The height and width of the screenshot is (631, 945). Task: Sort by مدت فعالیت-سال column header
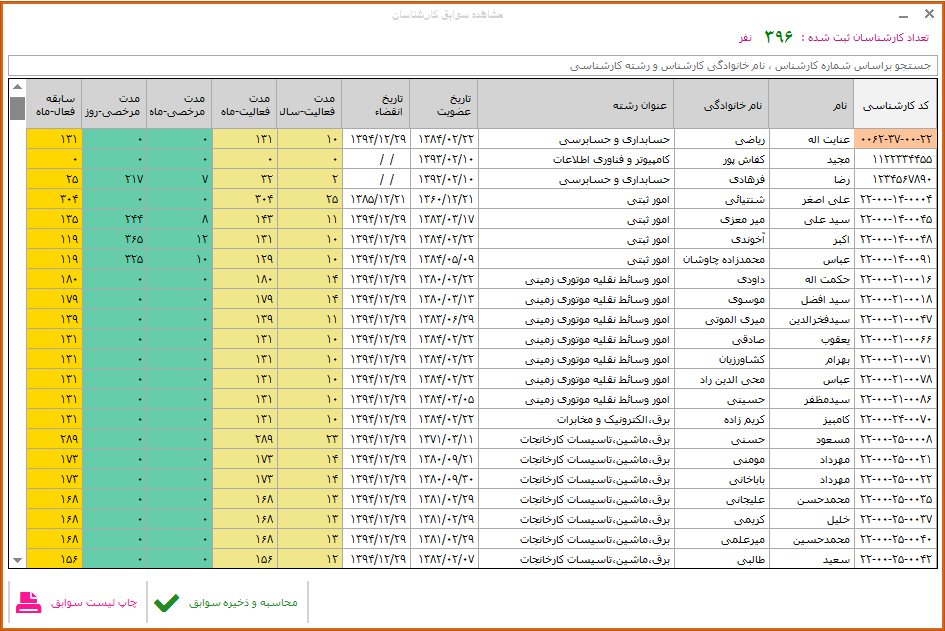(309, 105)
